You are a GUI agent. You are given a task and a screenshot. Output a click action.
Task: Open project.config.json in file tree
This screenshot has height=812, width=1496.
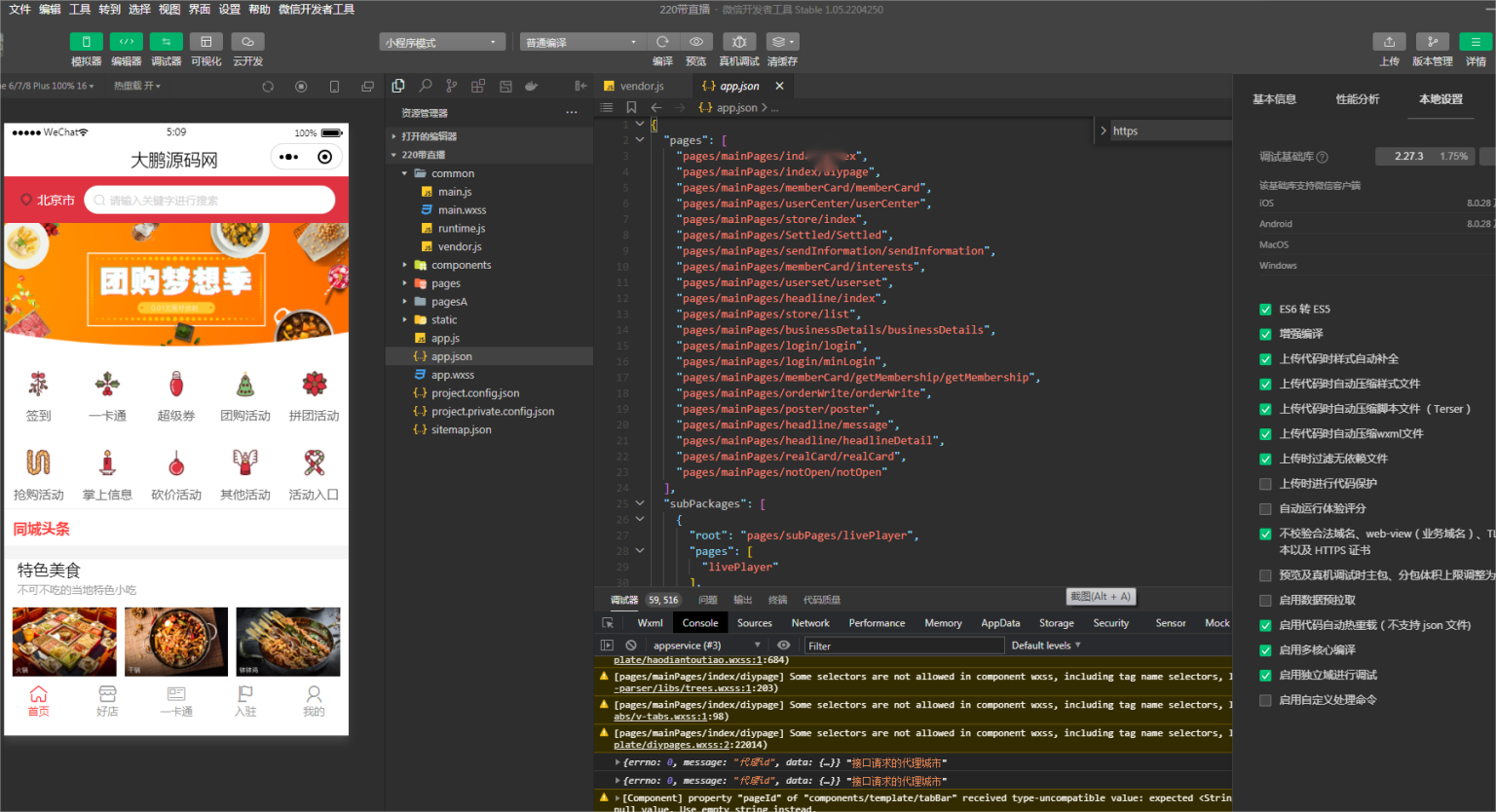[475, 393]
